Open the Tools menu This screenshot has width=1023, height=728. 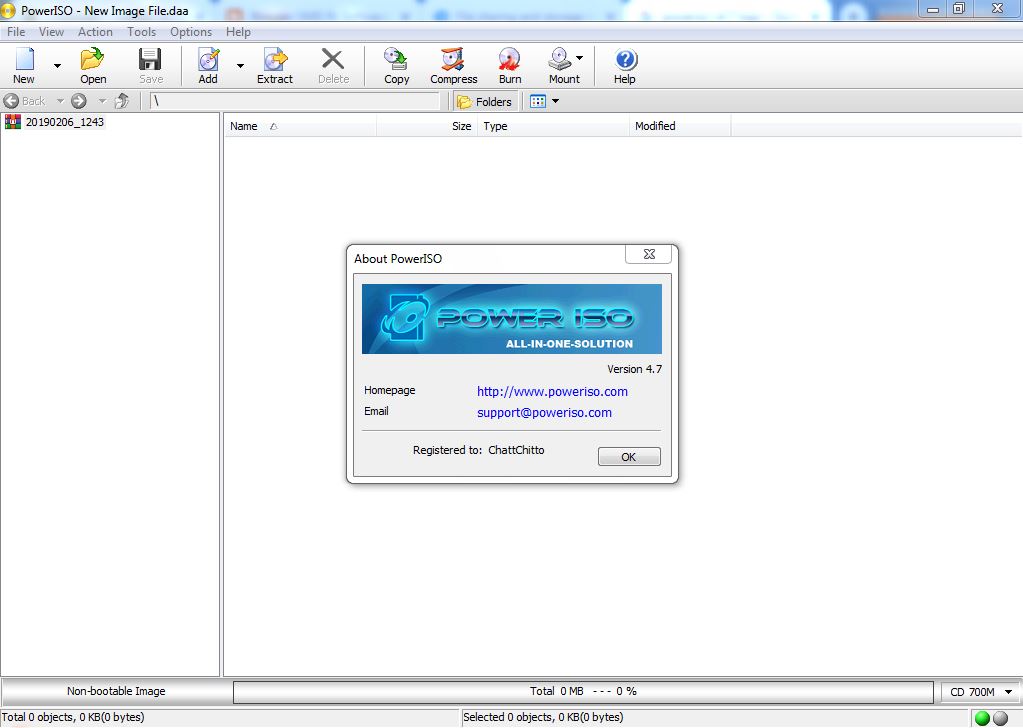[141, 31]
